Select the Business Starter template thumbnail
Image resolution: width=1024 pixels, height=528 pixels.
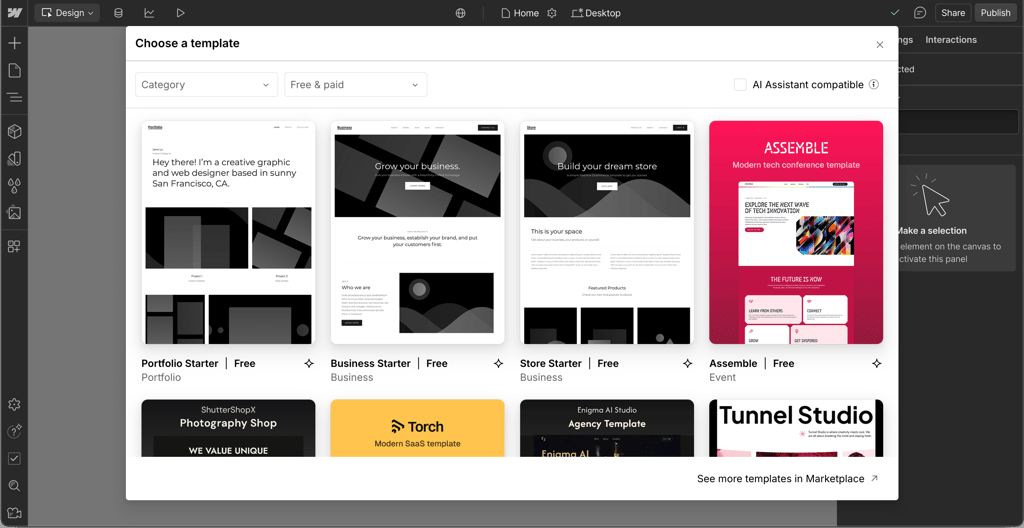pos(418,232)
